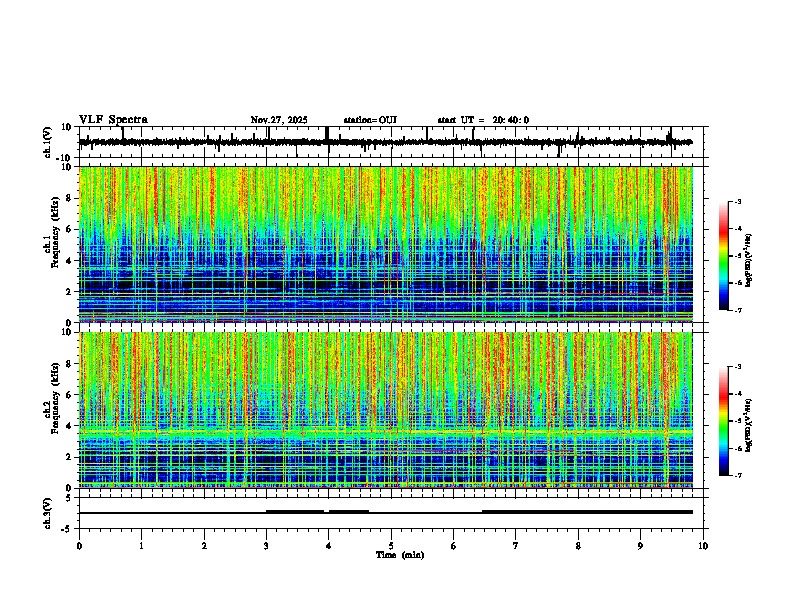
Task: Click the "9" minute tick label
Action: pos(640,546)
